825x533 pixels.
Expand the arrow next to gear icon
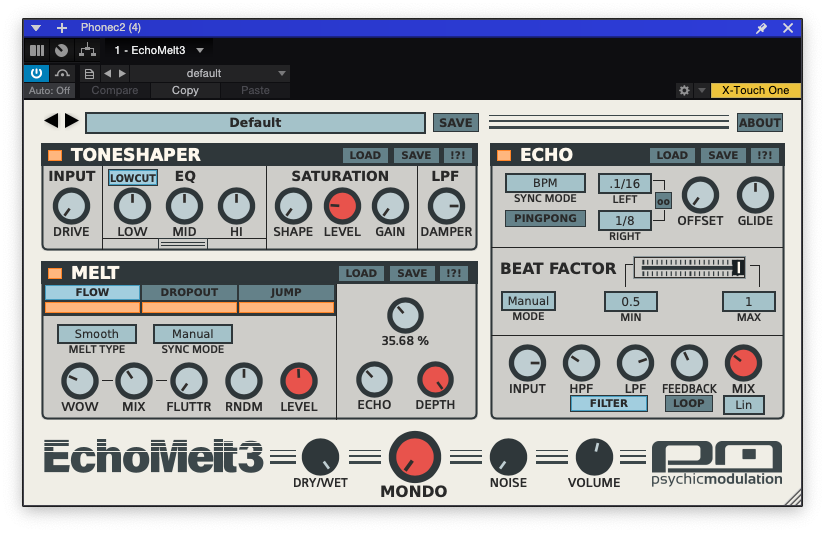(x=701, y=90)
